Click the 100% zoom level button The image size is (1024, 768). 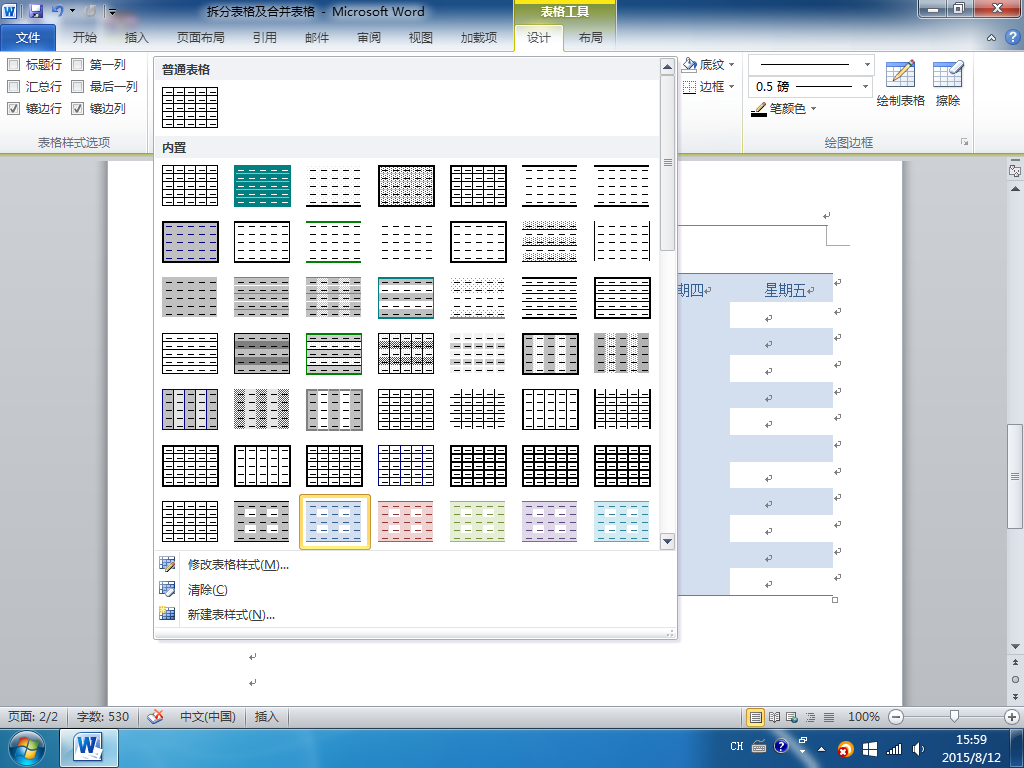pyautogui.click(x=863, y=717)
